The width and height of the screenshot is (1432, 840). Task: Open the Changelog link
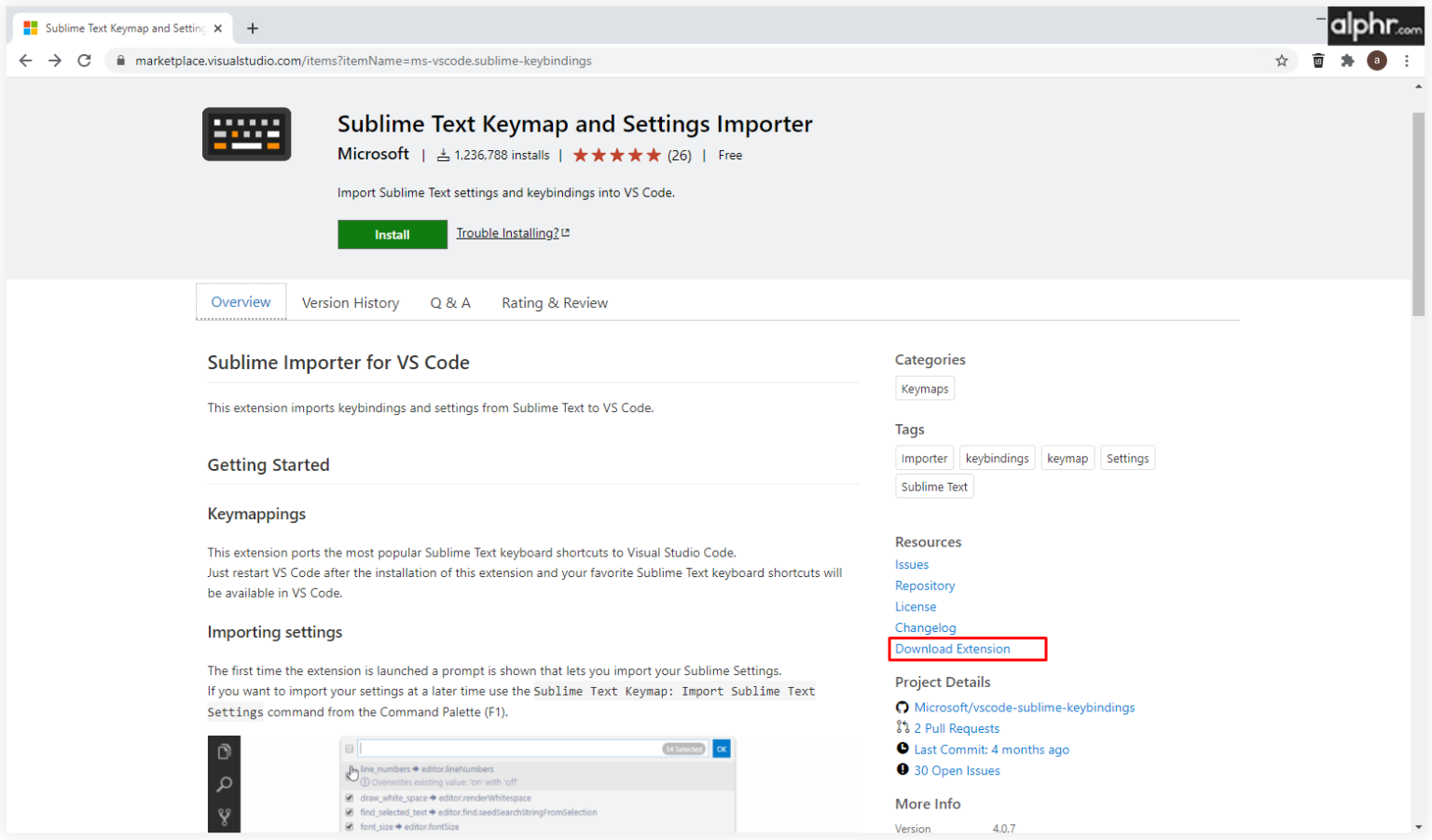(x=926, y=627)
